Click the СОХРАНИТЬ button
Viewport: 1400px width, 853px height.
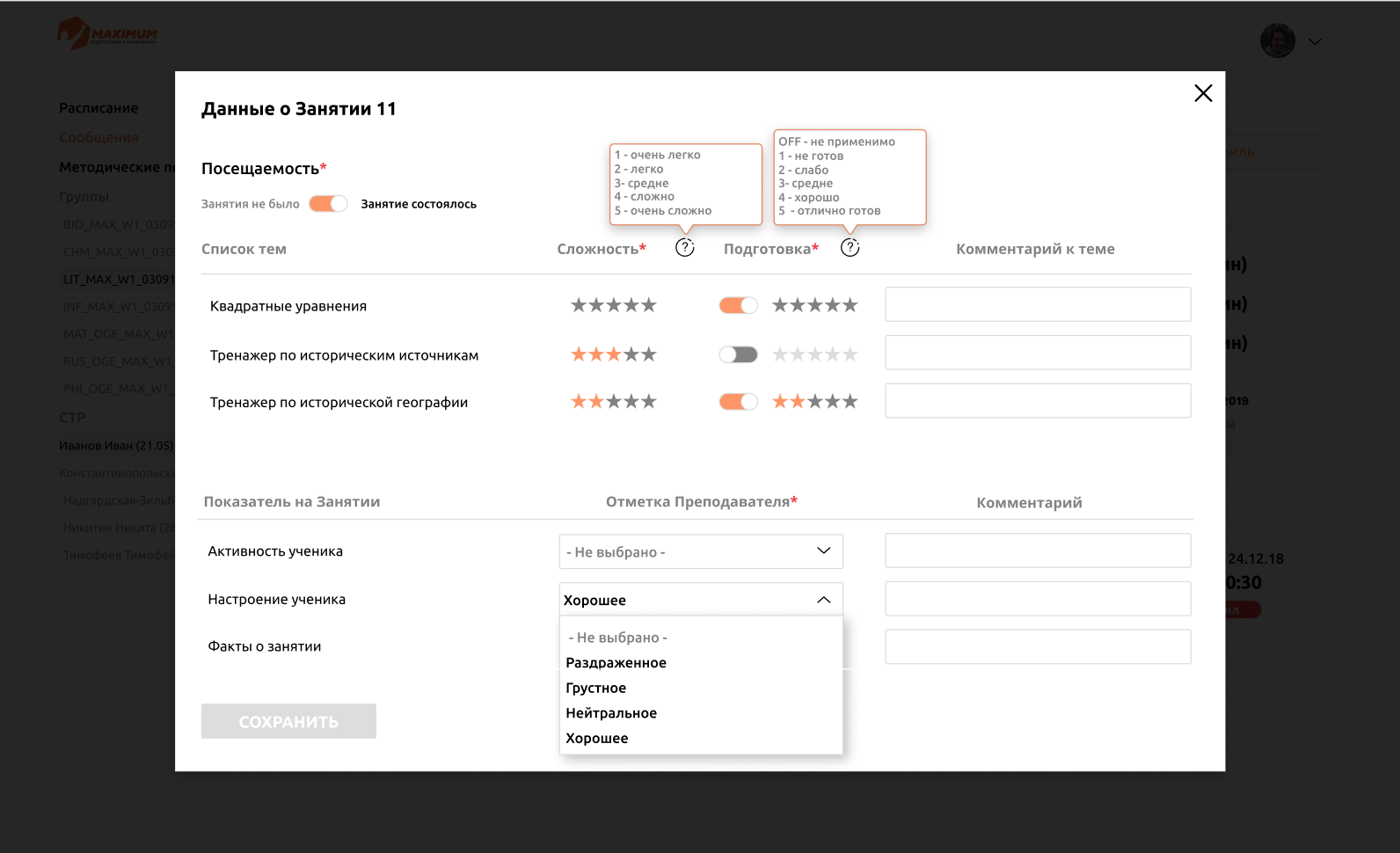[x=288, y=721]
